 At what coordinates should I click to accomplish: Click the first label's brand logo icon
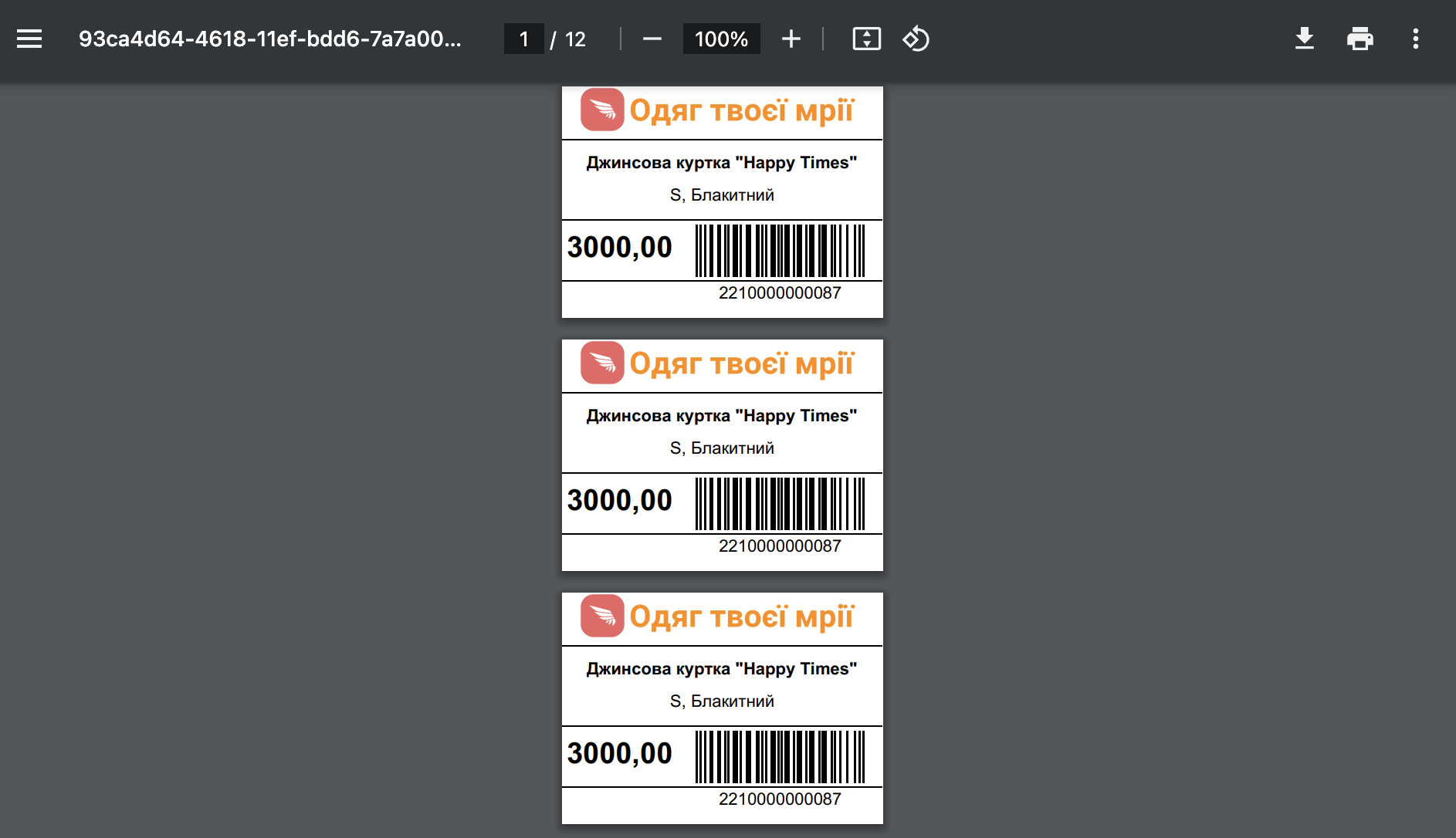tap(602, 110)
